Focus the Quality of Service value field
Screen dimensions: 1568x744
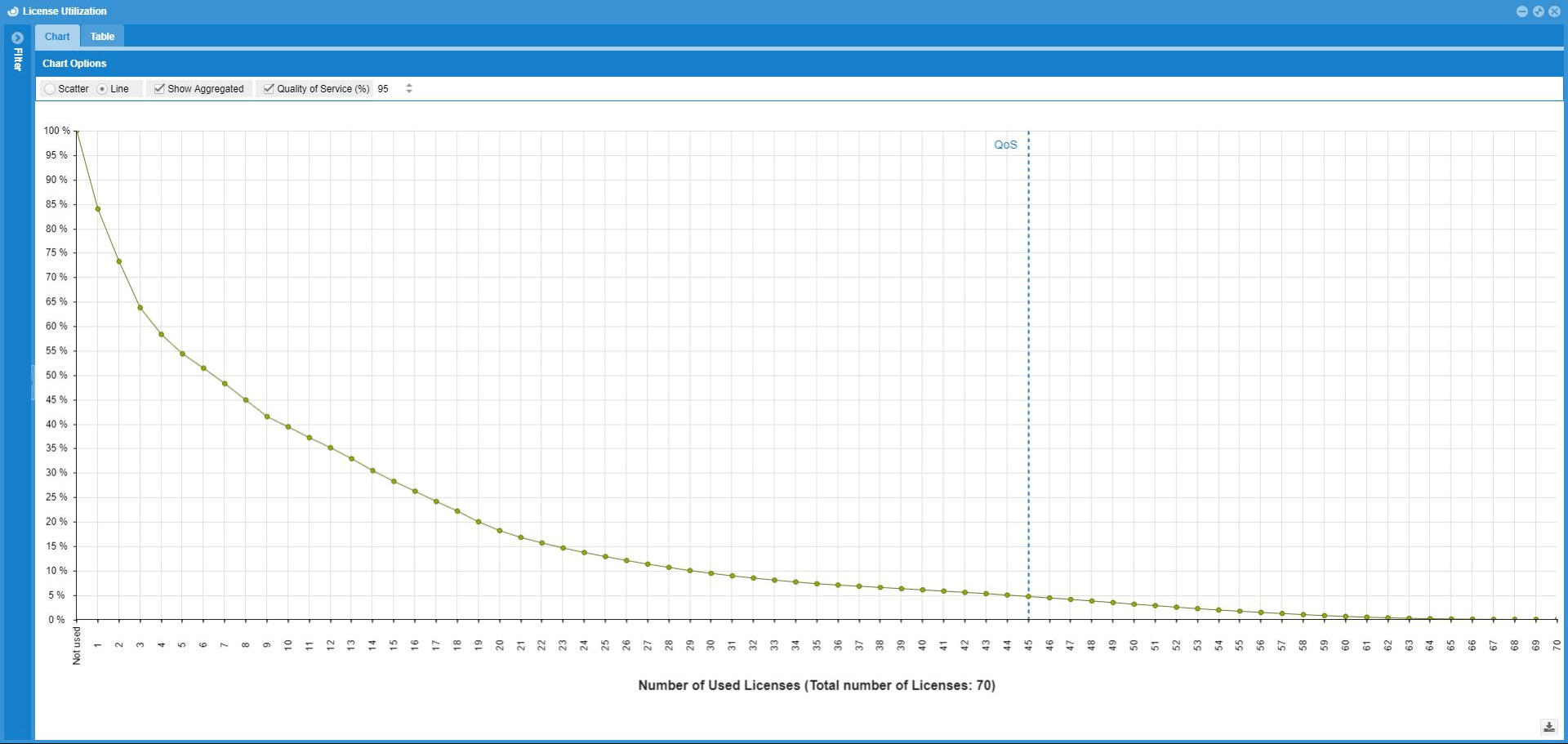pyautogui.click(x=389, y=89)
